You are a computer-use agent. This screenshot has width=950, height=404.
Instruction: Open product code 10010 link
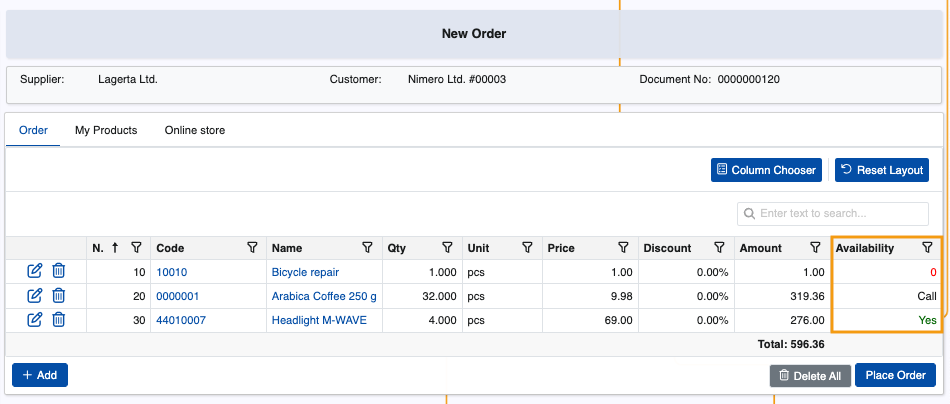172,273
